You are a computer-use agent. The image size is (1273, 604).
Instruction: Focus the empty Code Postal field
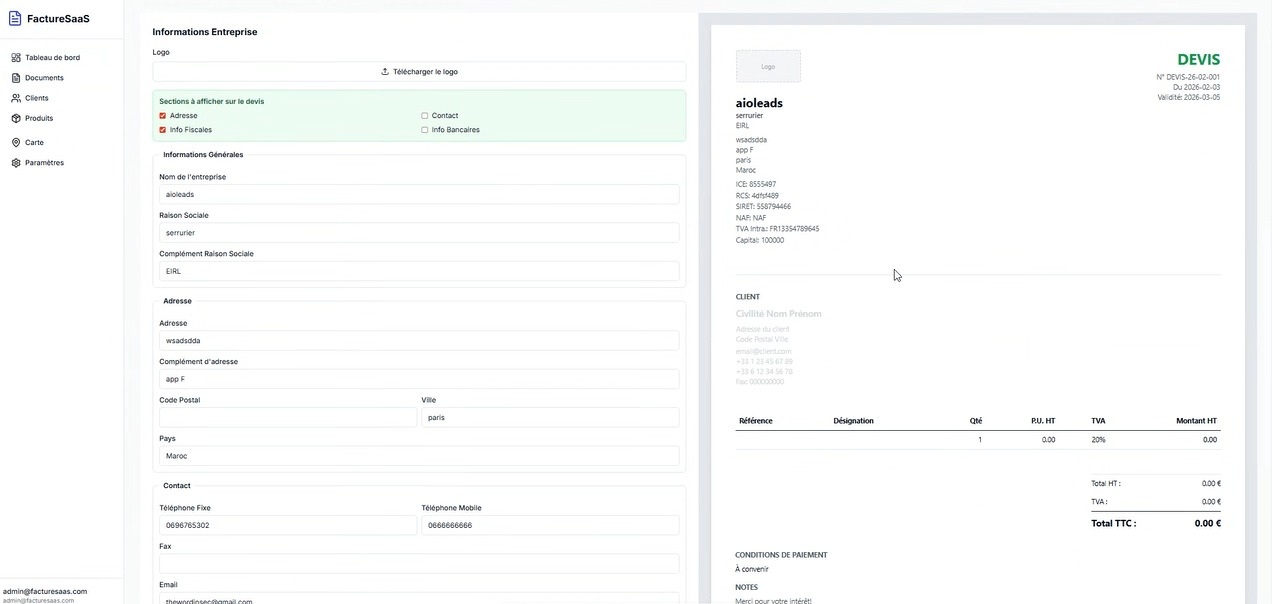(287, 417)
